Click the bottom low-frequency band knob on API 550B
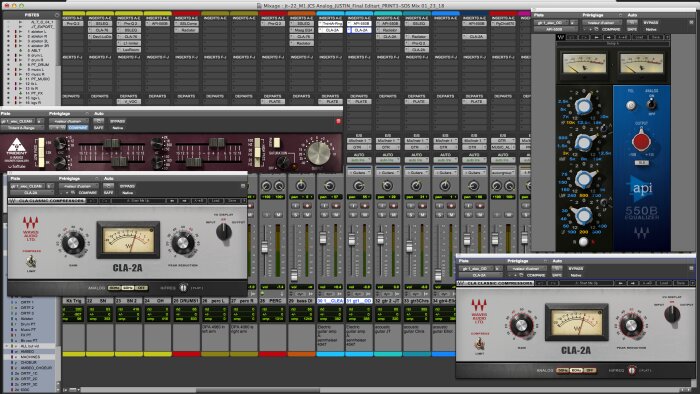Image resolution: width=700 pixels, height=394 pixels. tap(583, 216)
